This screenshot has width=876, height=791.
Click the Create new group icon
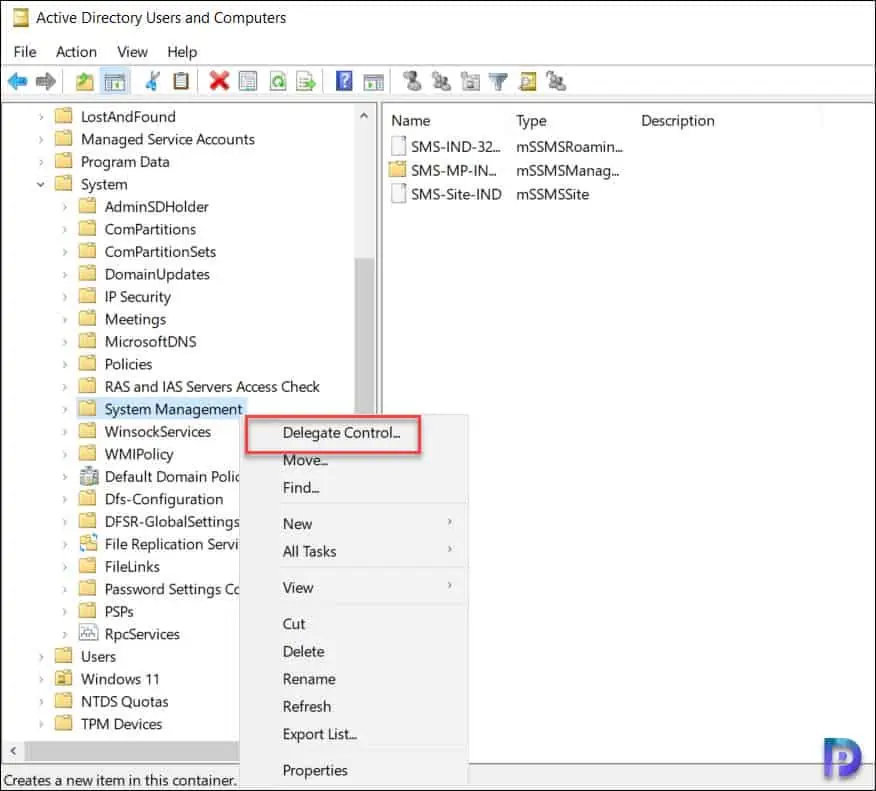(441, 82)
